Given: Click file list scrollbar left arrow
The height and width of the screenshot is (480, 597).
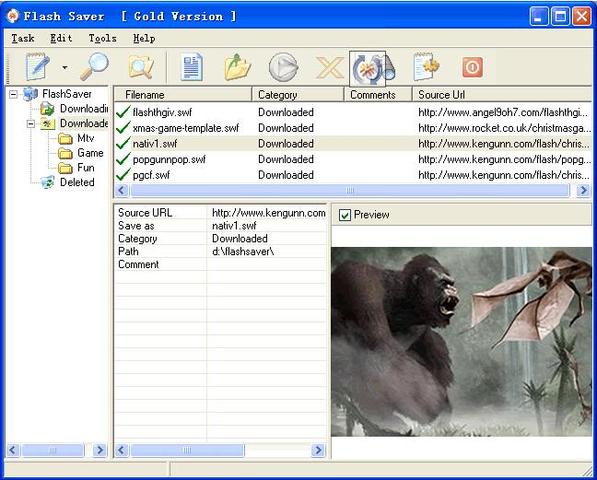Looking at the screenshot, I should 121,190.
